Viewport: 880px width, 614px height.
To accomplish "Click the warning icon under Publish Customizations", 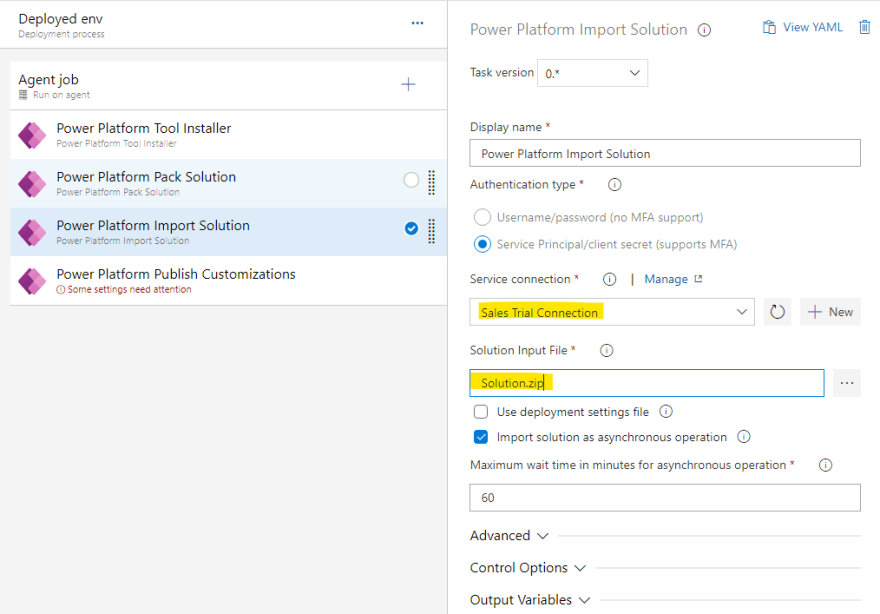I will click(61, 290).
